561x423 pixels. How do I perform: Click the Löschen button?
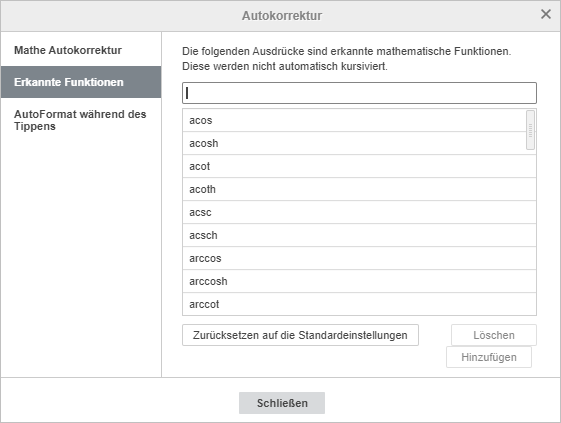(494, 335)
